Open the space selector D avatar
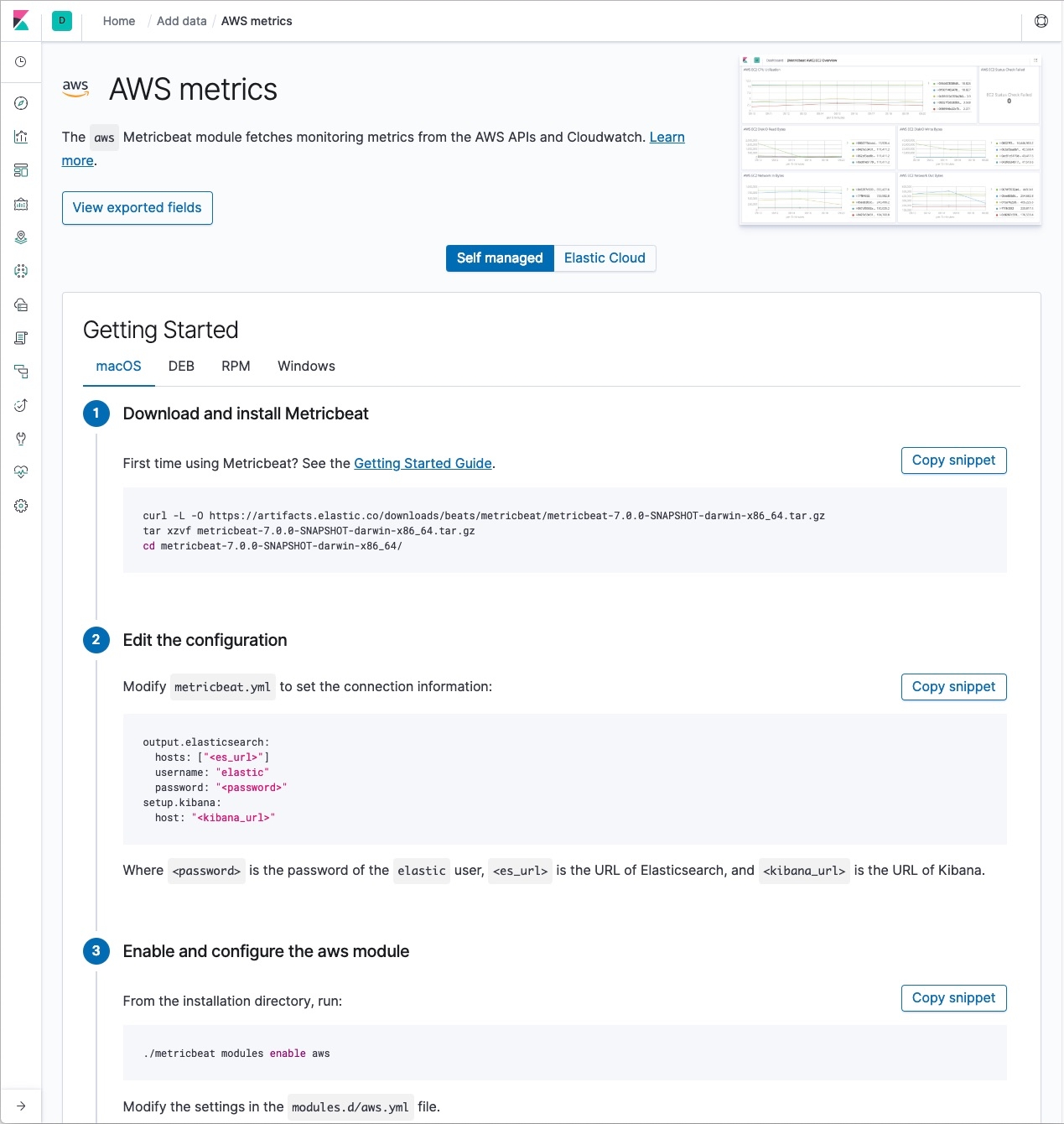Image resolution: width=1064 pixels, height=1124 pixels. coord(62,21)
